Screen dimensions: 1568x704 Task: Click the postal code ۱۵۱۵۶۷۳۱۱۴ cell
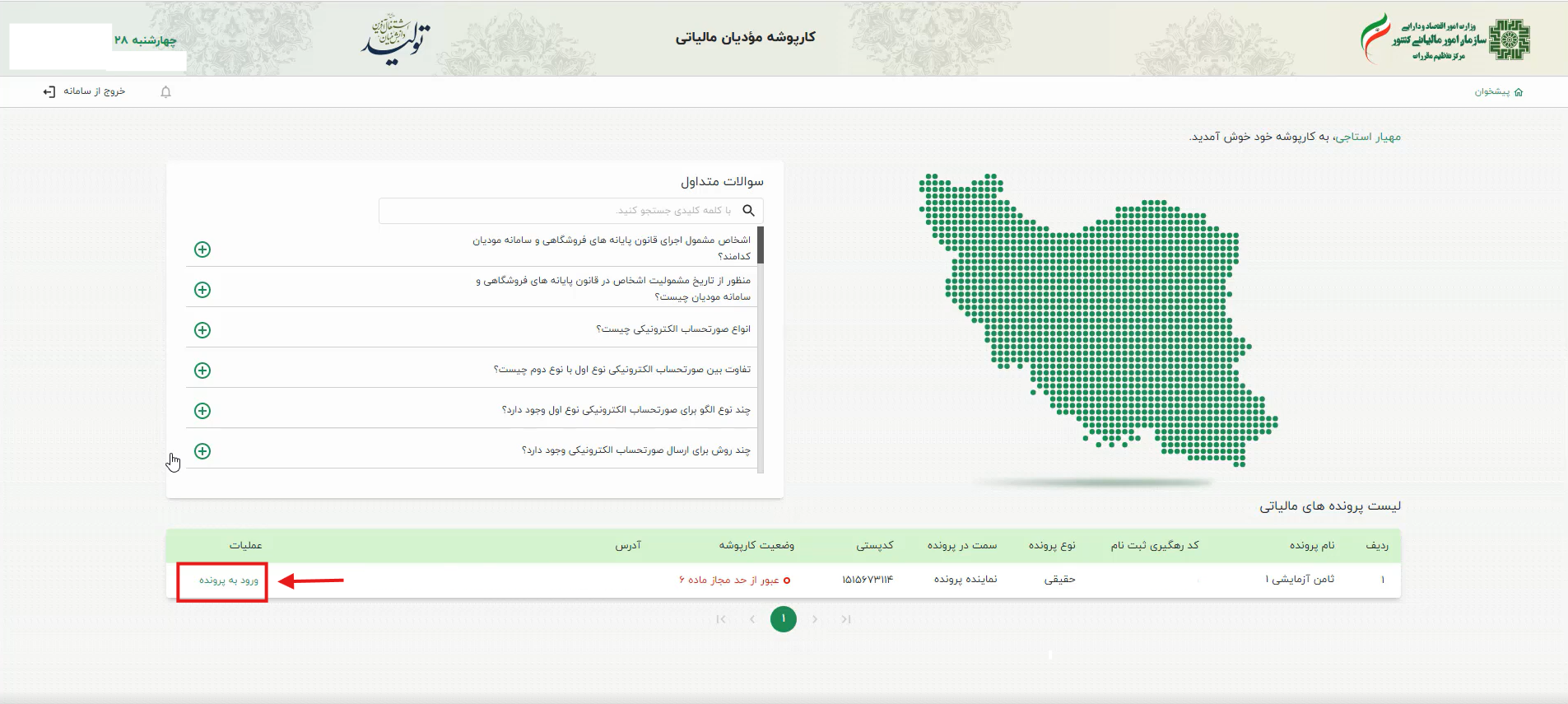click(x=867, y=580)
